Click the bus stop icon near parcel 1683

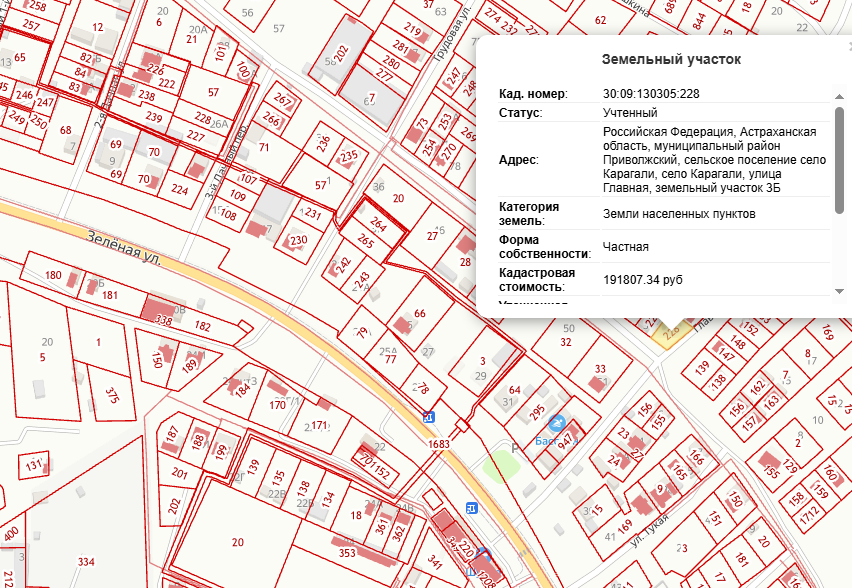pyautogui.click(x=430, y=417)
